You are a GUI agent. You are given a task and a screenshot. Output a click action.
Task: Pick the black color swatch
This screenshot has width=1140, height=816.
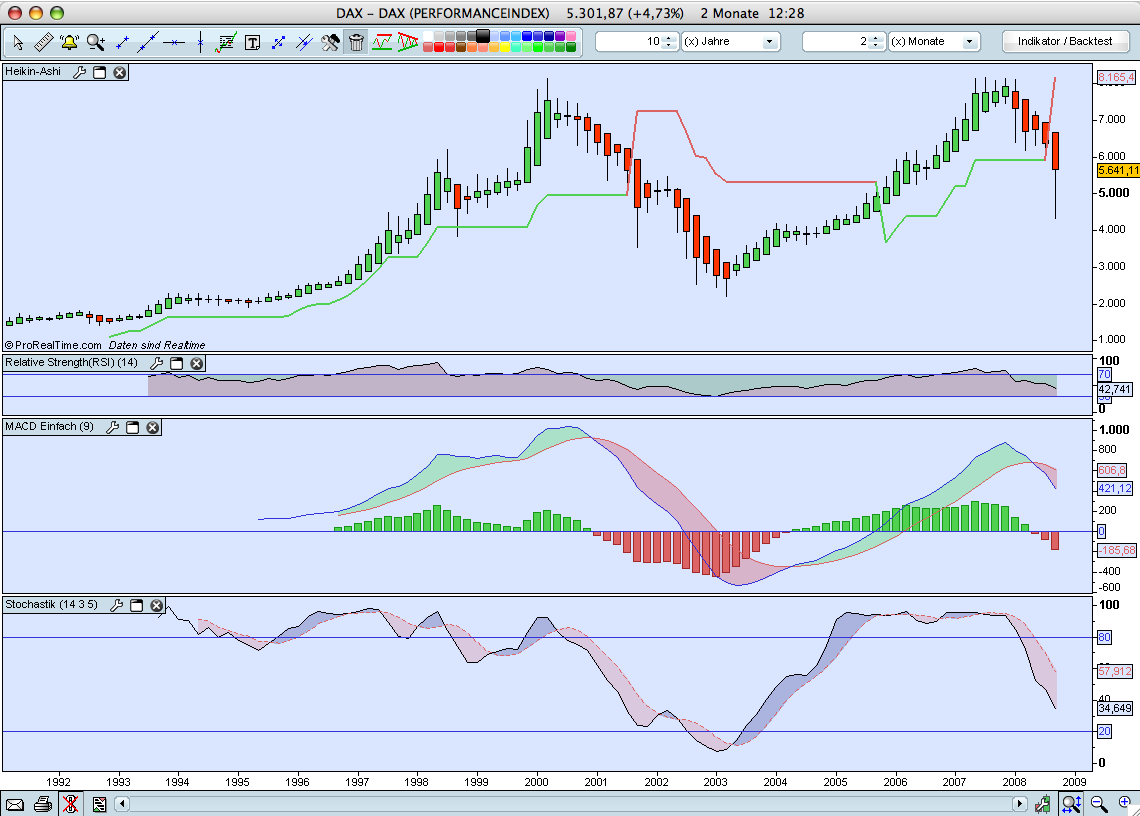pos(483,36)
